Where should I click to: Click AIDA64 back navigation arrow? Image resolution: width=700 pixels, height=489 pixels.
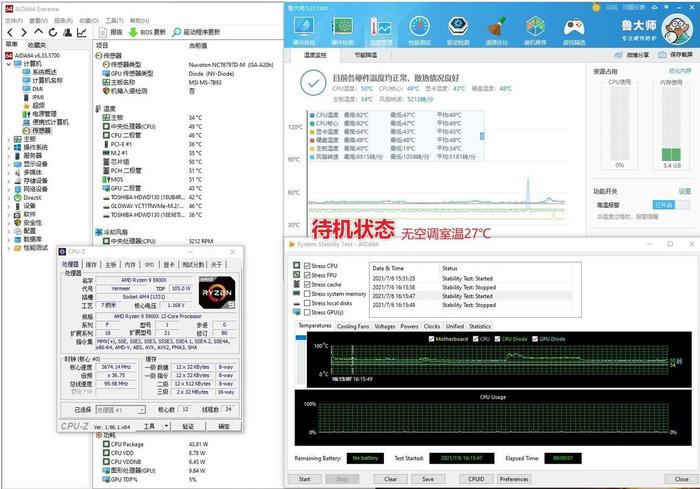pos(10,32)
